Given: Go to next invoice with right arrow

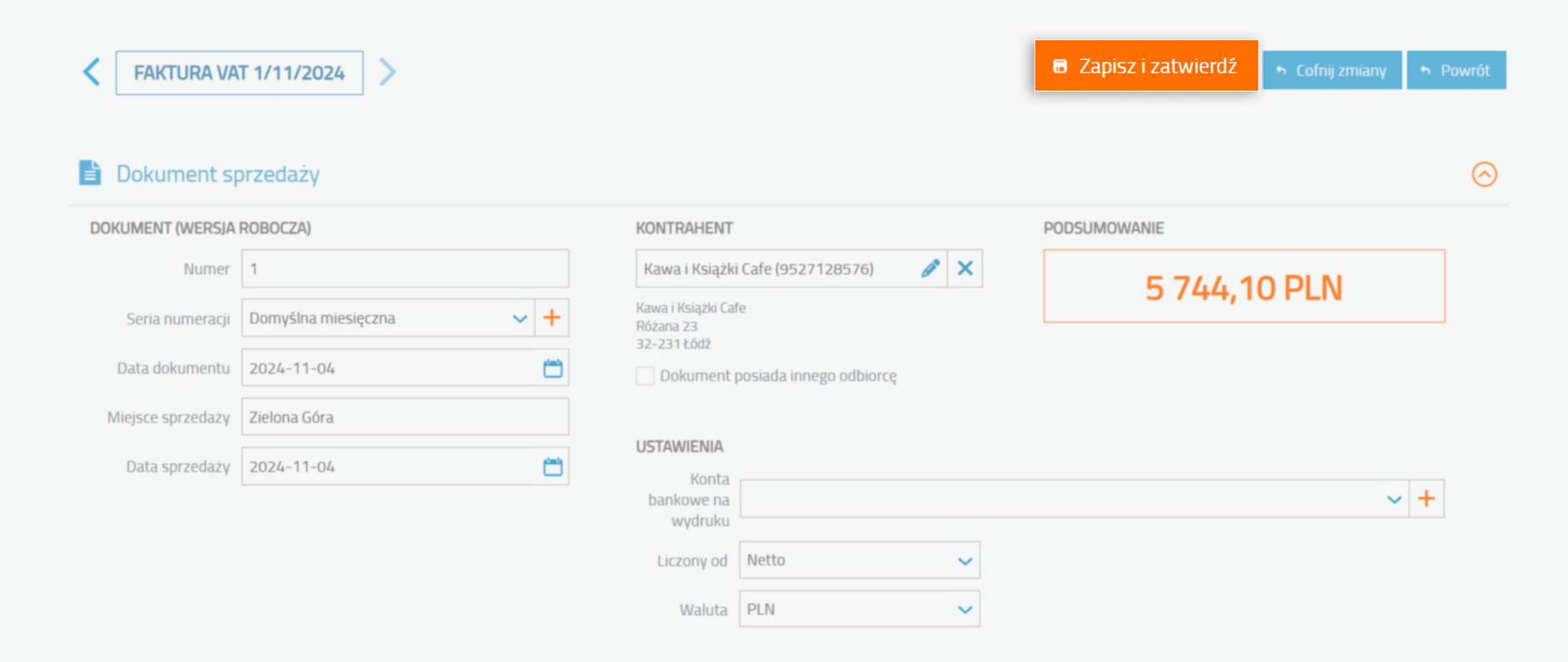Looking at the screenshot, I should point(388,72).
